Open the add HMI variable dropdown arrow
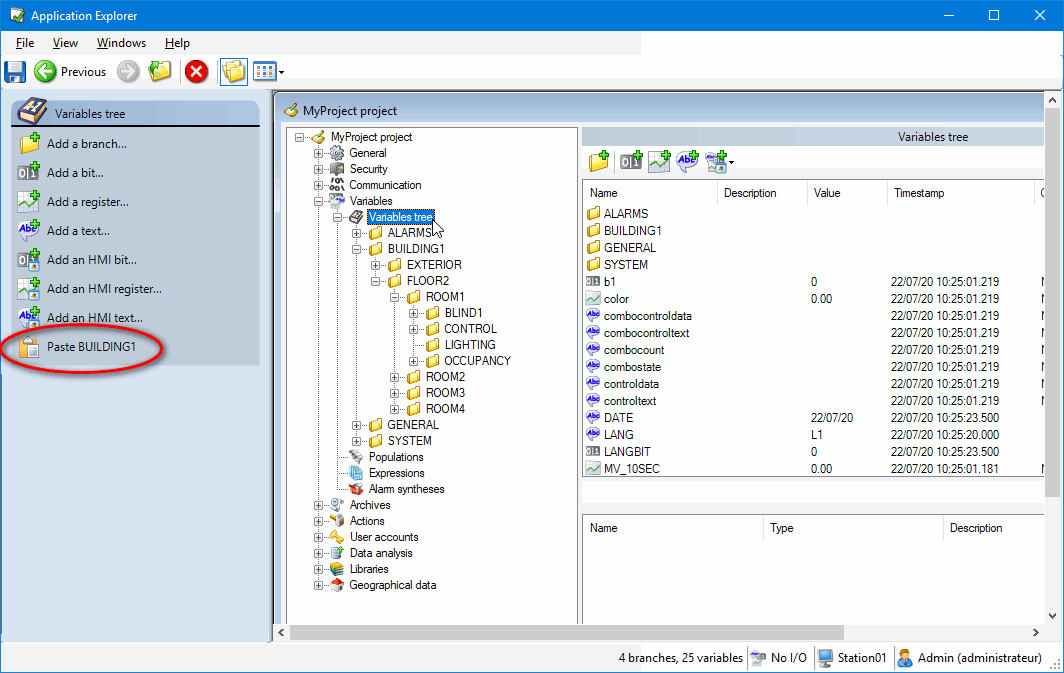 pos(731,162)
